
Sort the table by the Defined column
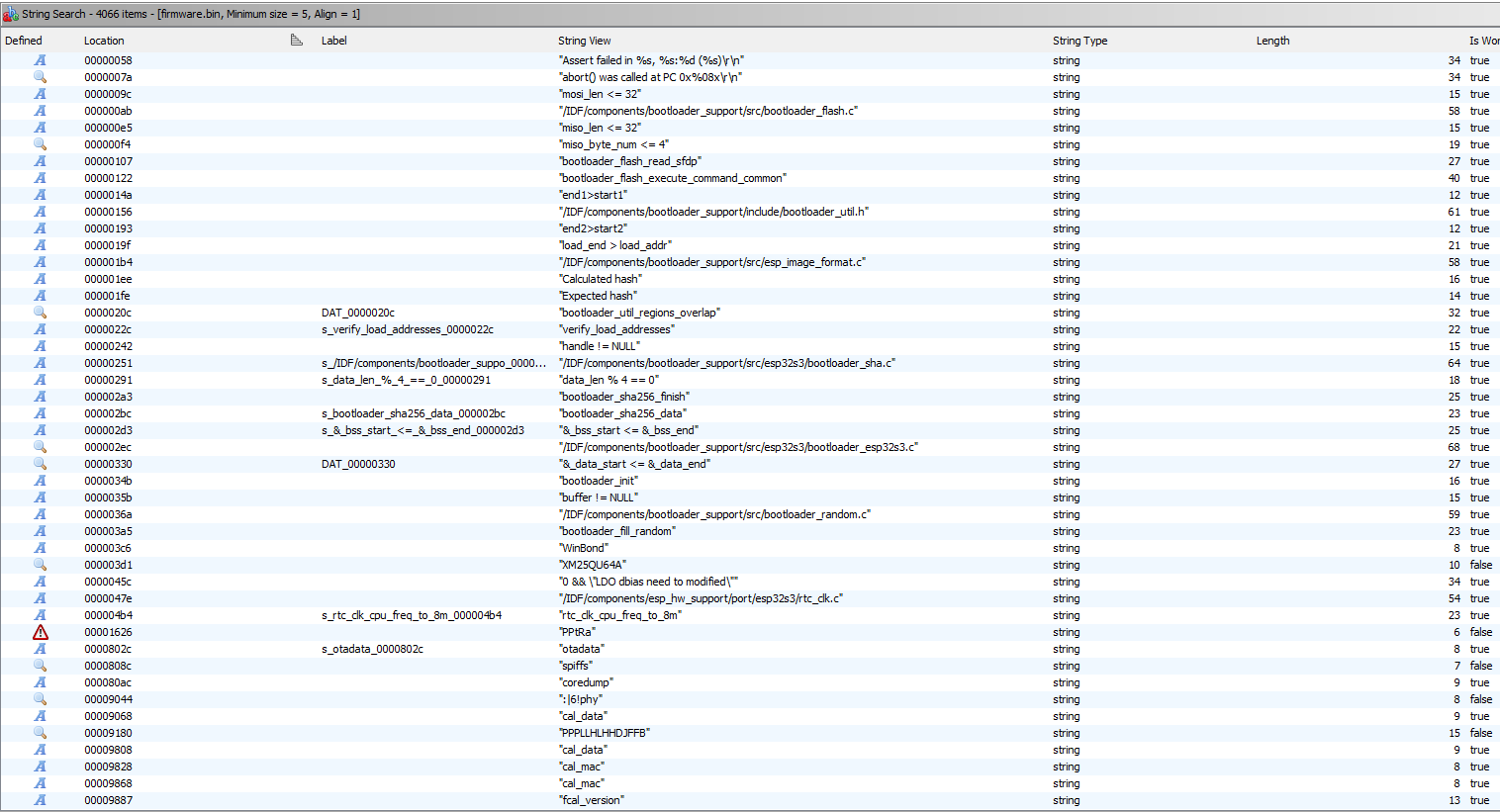(x=24, y=41)
